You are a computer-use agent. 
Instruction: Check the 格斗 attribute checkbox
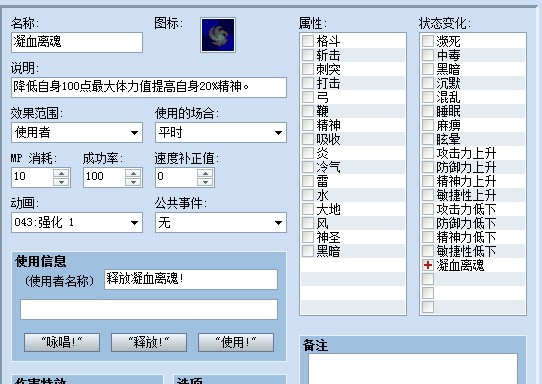[308, 41]
